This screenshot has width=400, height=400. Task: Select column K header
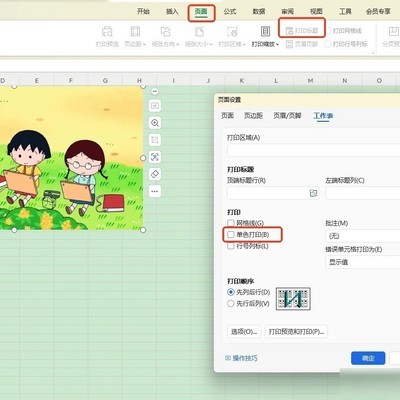click(x=242, y=80)
